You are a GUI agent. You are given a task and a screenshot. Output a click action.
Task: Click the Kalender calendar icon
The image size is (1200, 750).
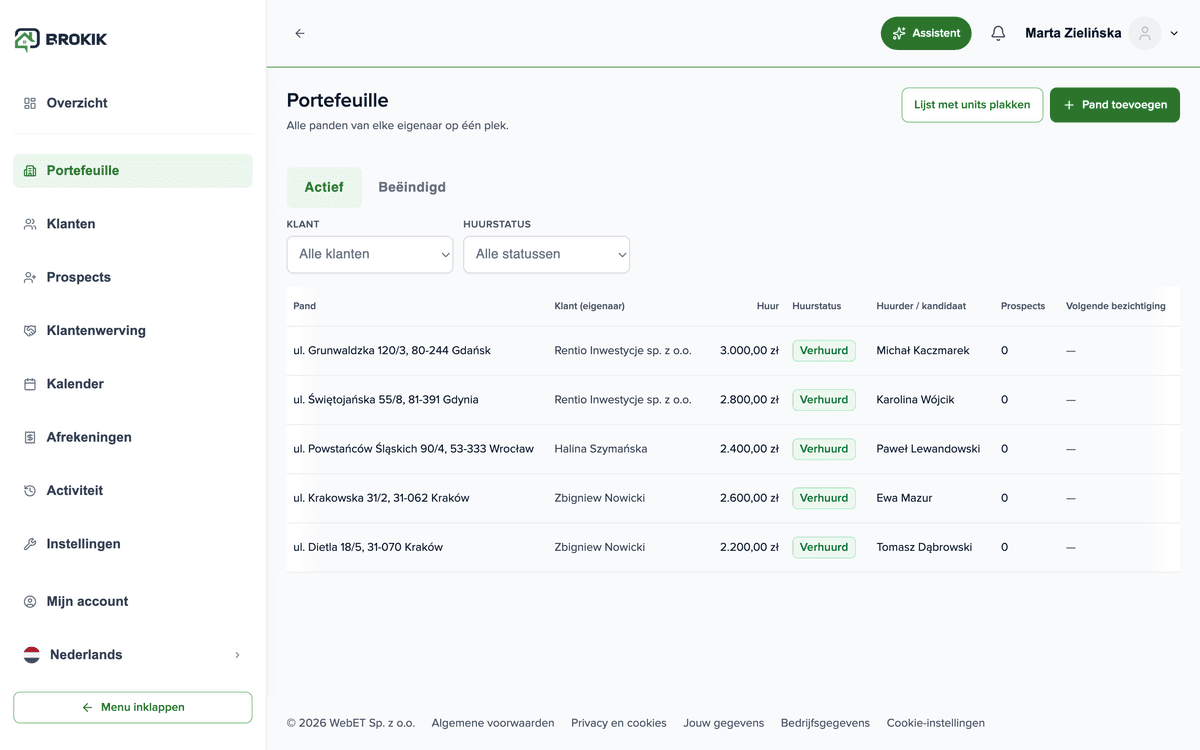(x=30, y=384)
